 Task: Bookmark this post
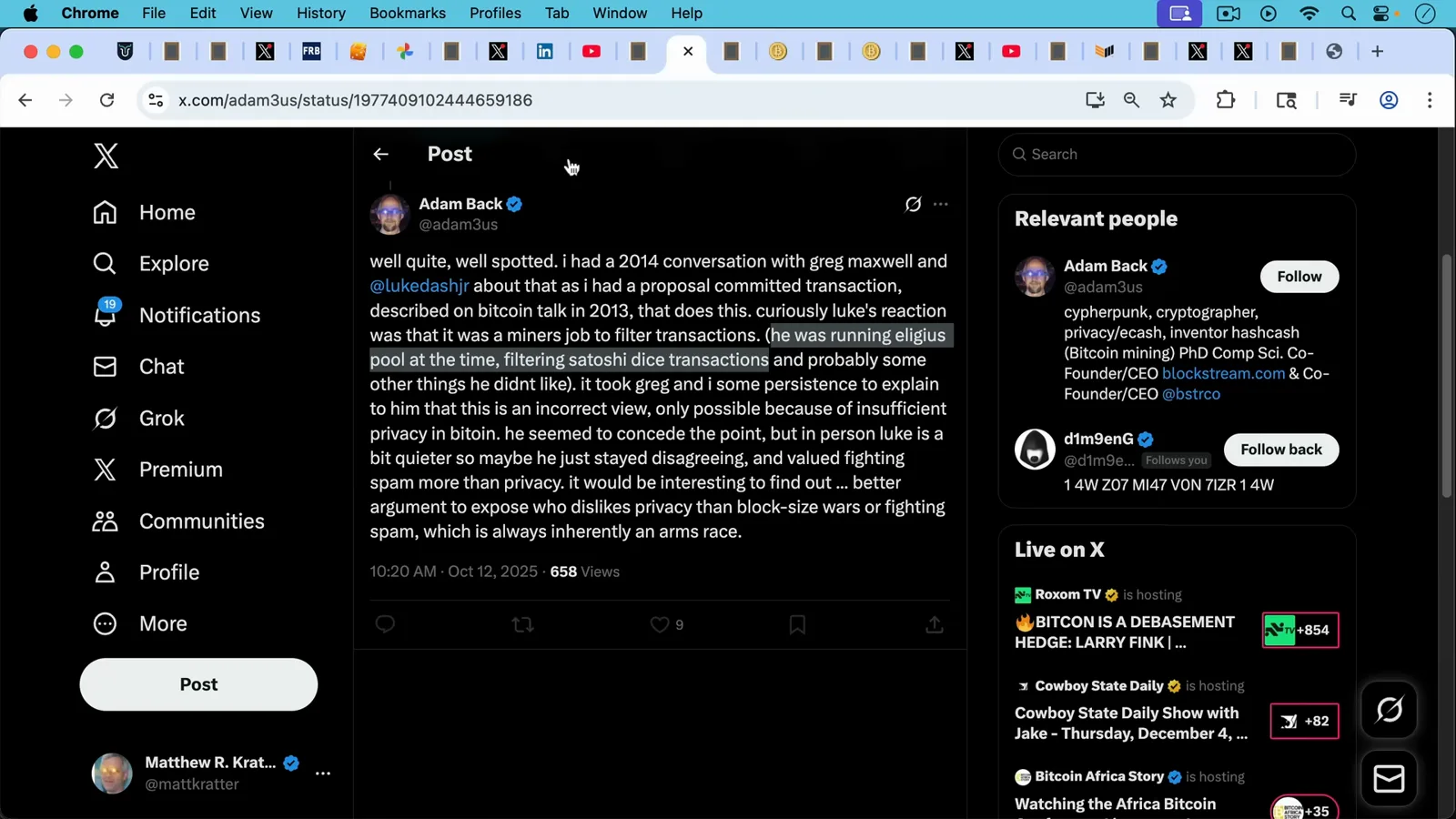pos(797,624)
